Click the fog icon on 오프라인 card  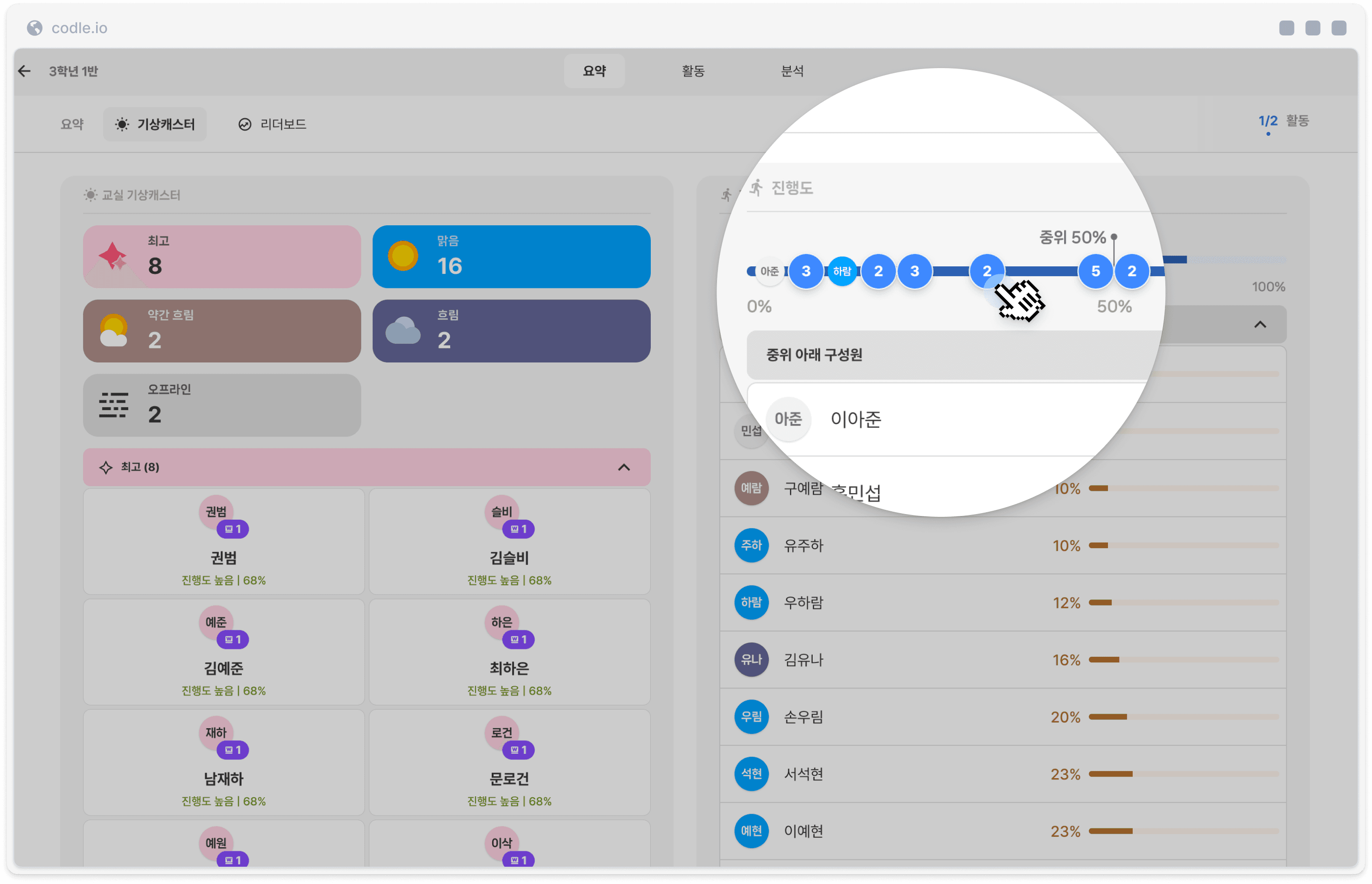[x=113, y=405]
